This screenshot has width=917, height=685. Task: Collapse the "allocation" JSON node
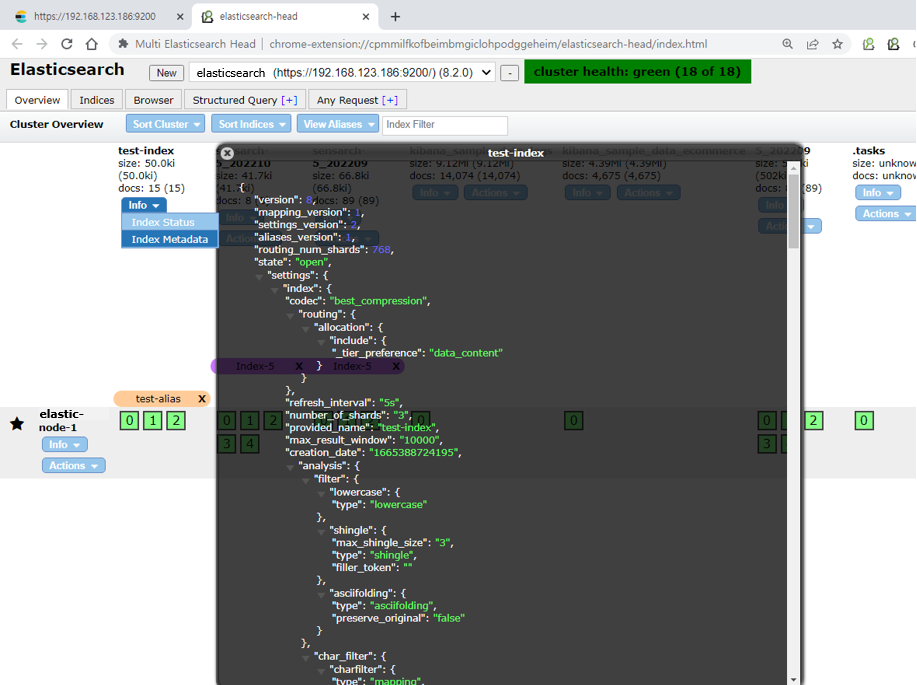305,329
